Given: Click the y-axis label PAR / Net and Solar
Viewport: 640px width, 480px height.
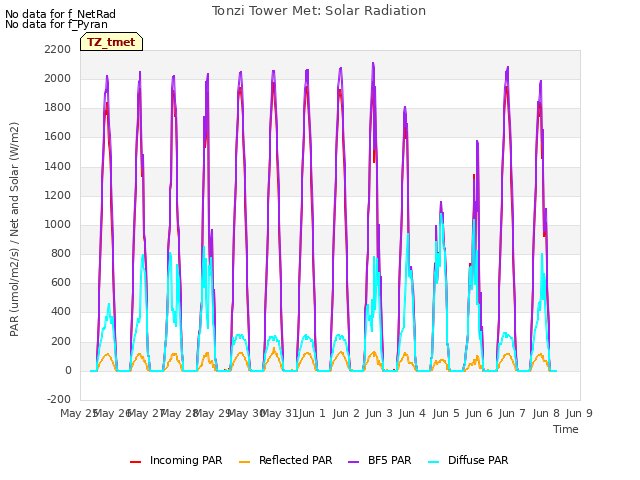Looking at the screenshot, I should [x=14, y=229].
